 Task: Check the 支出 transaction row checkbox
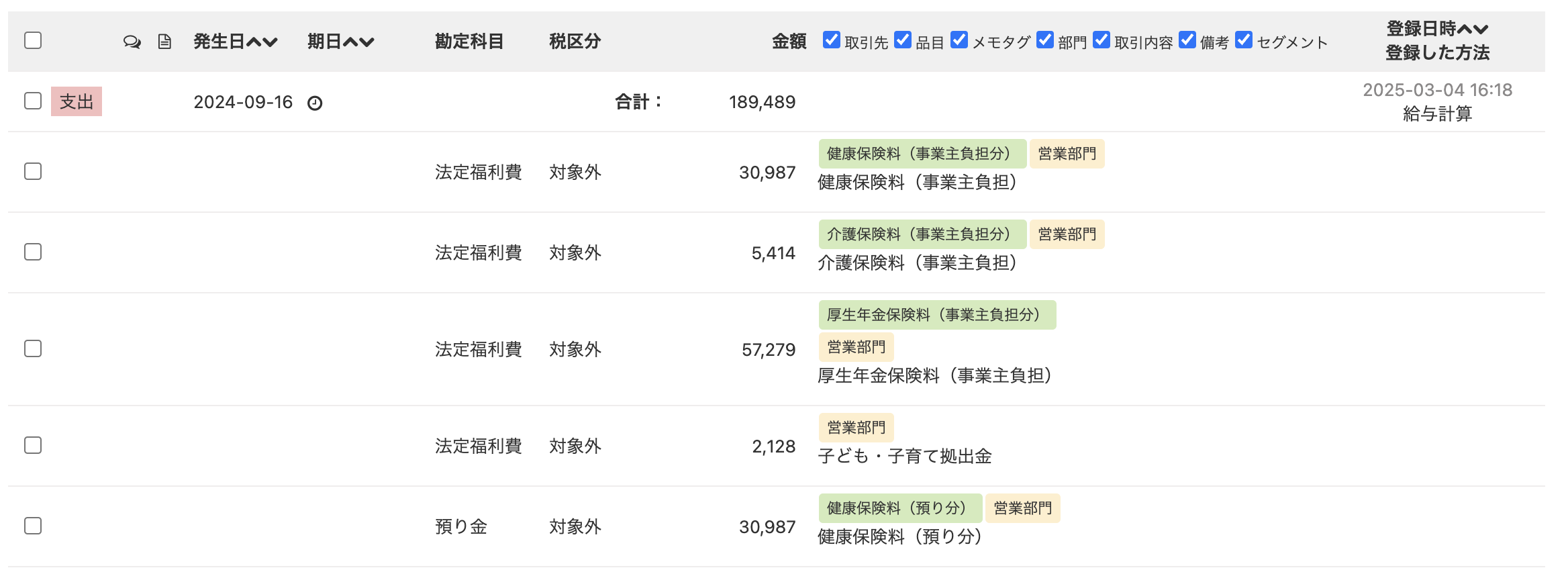click(33, 101)
